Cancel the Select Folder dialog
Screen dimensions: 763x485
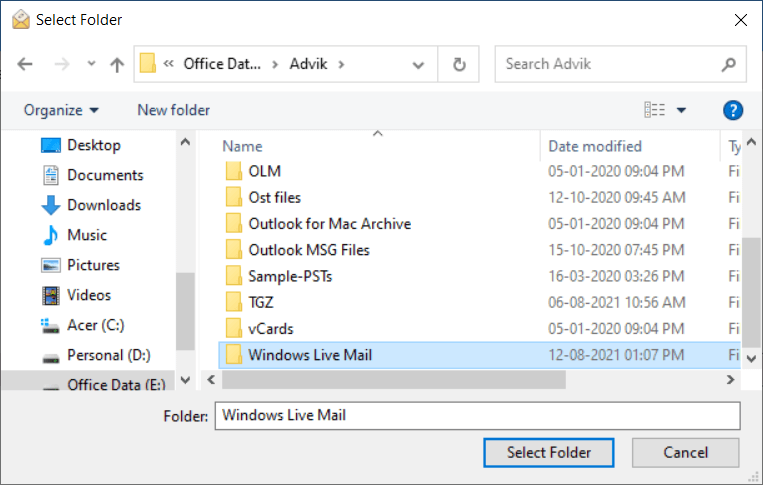pyautogui.click(x=685, y=453)
